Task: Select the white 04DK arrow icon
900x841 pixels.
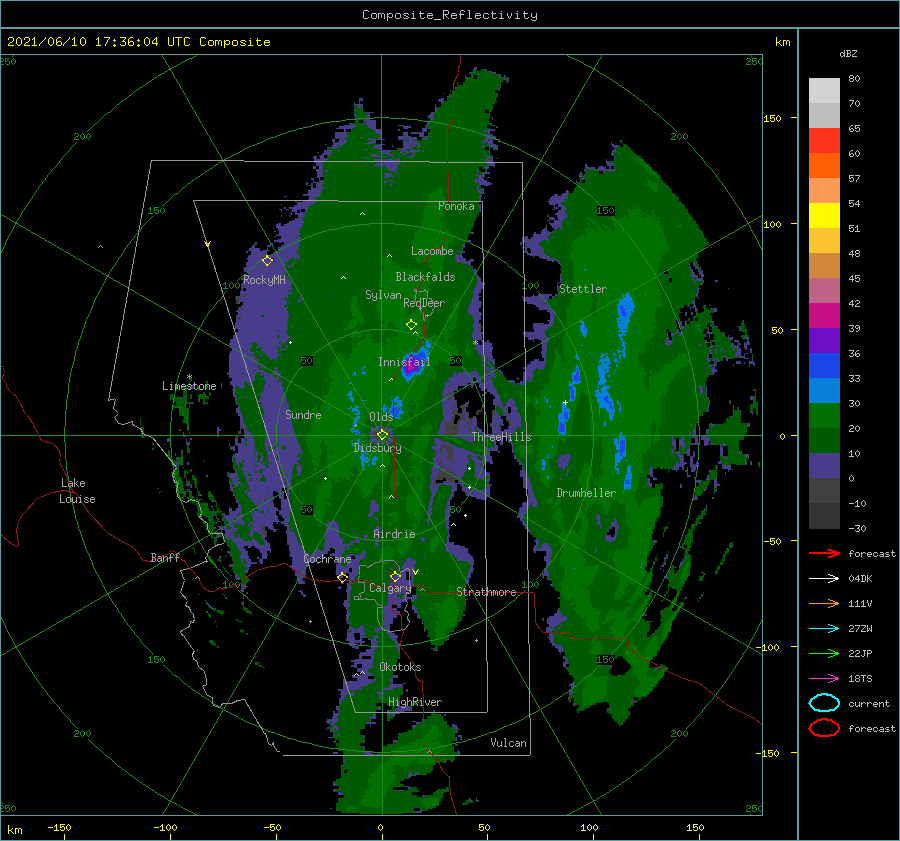Action: 824,578
